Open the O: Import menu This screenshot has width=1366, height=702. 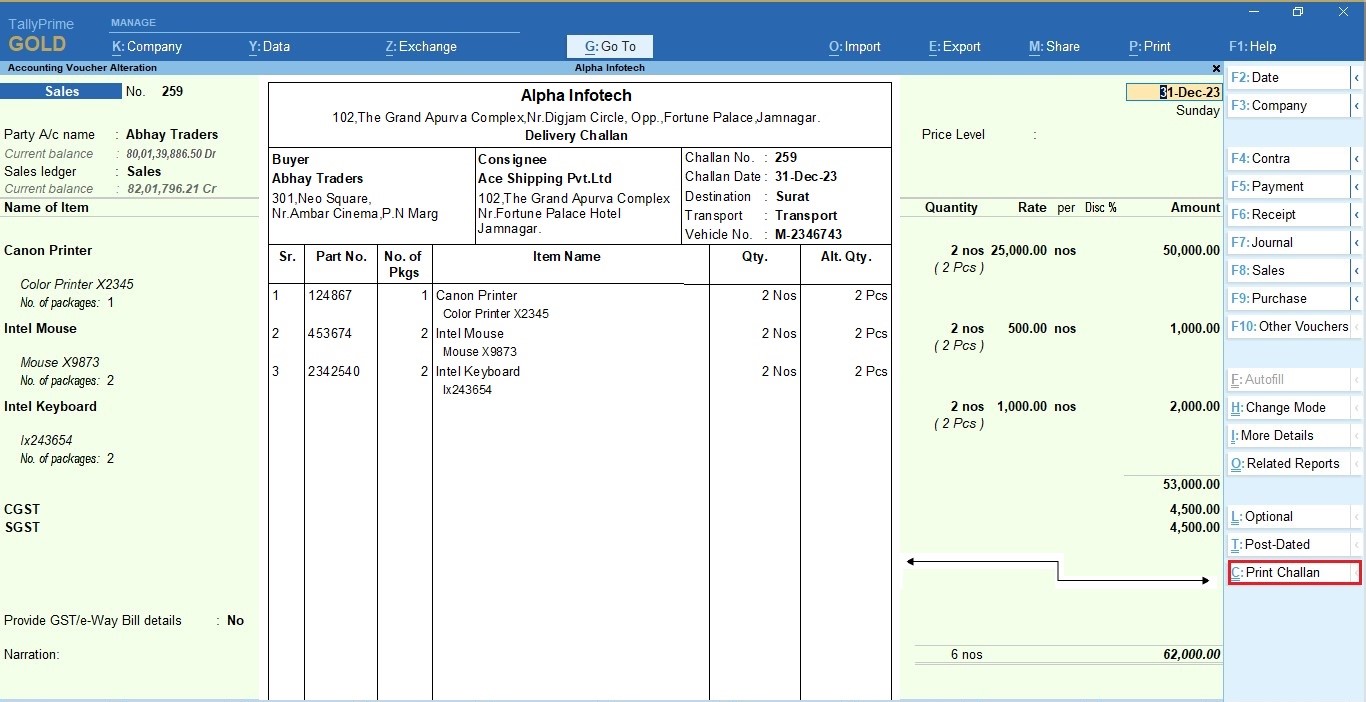coord(854,46)
